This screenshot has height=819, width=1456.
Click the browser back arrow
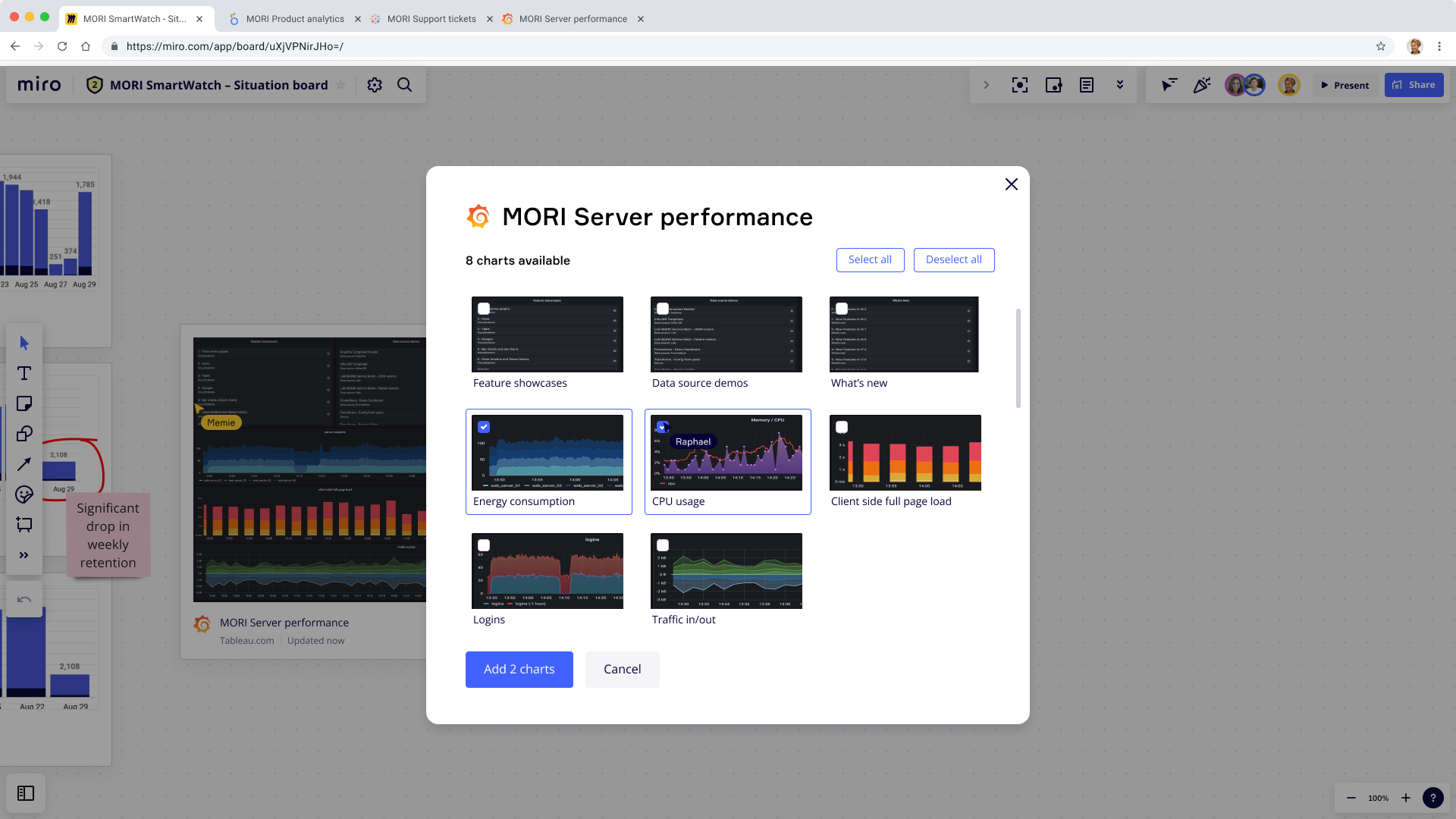[15, 46]
